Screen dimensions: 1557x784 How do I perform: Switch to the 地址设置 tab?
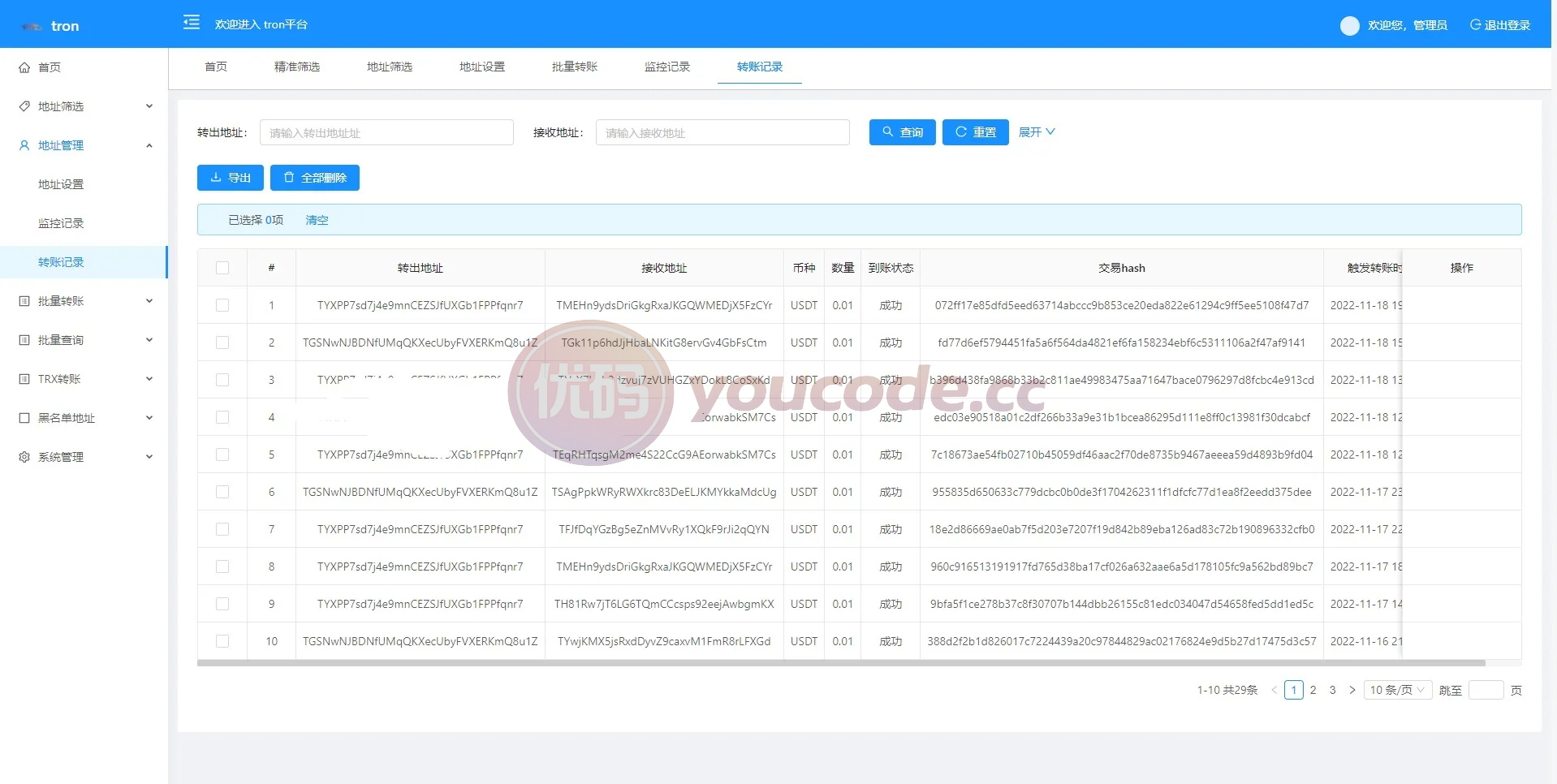(482, 67)
